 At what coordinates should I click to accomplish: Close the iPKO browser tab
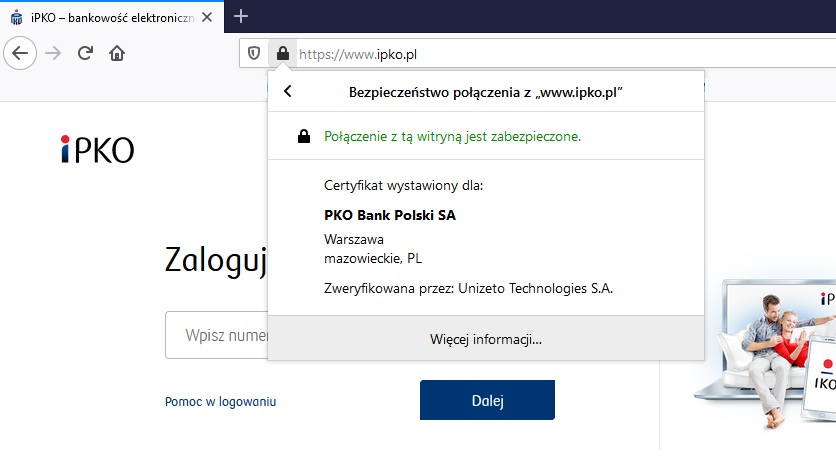tap(207, 18)
